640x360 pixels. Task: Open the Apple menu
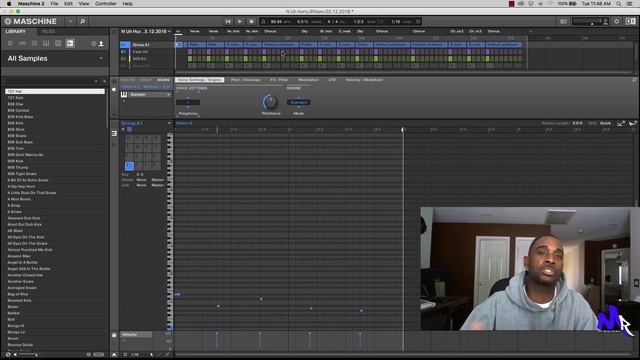coord(9,4)
